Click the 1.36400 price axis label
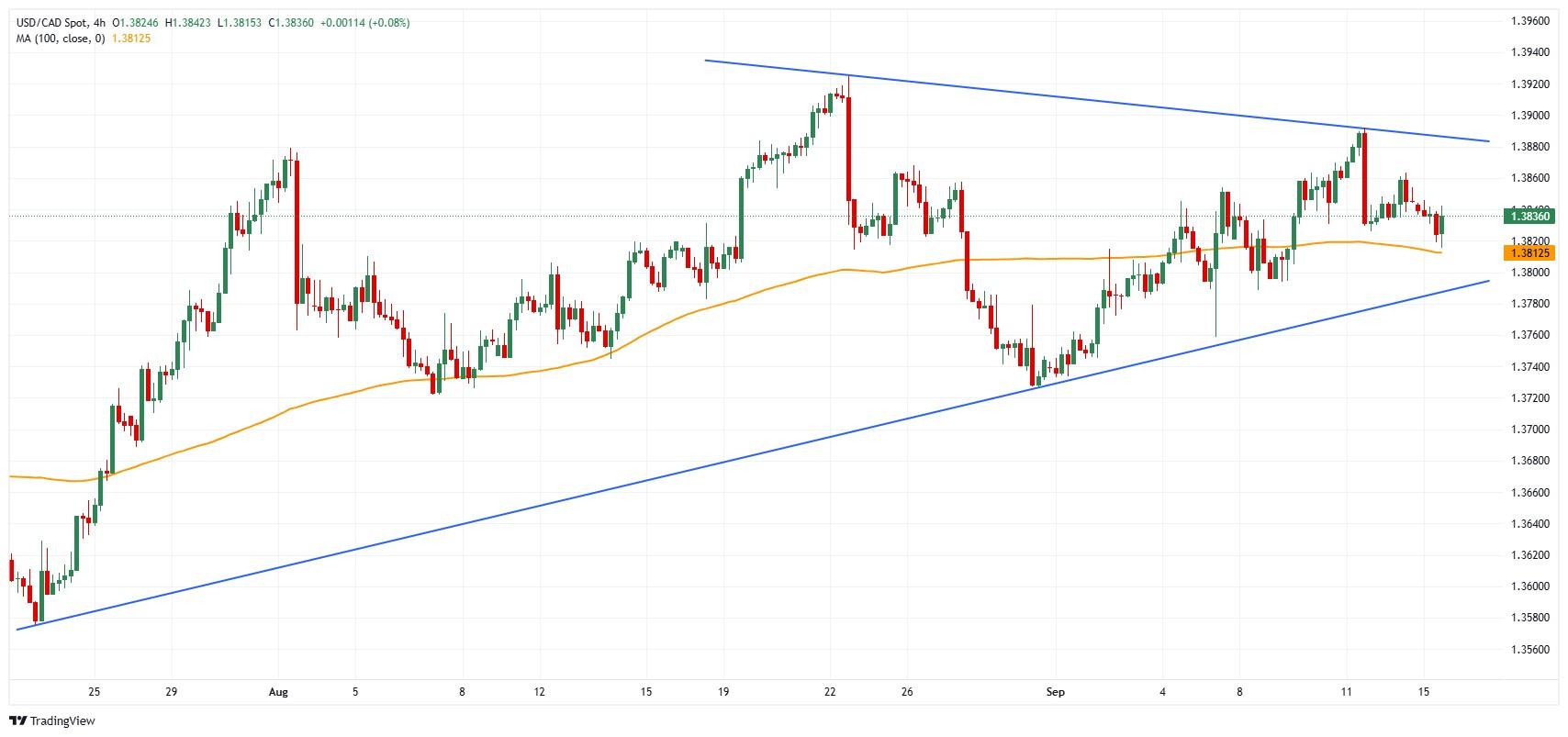The width and height of the screenshot is (1568, 737). coord(1529,523)
